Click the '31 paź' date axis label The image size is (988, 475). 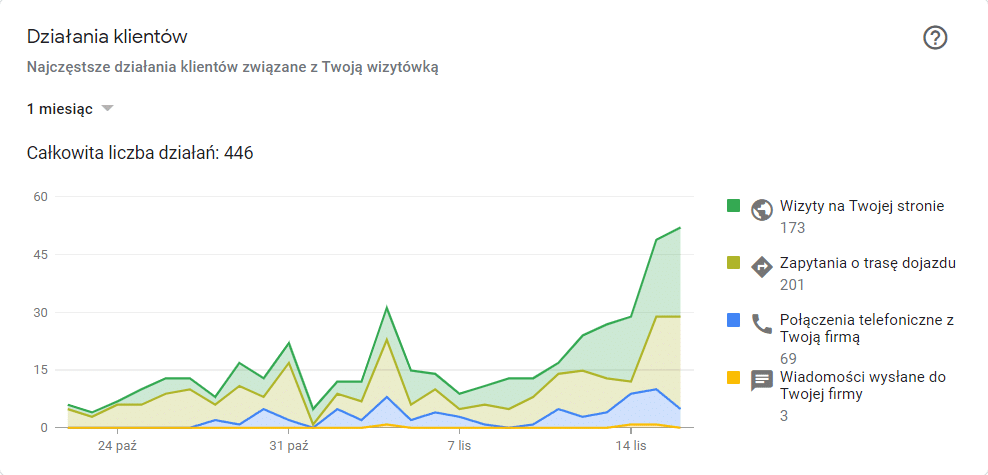288,445
